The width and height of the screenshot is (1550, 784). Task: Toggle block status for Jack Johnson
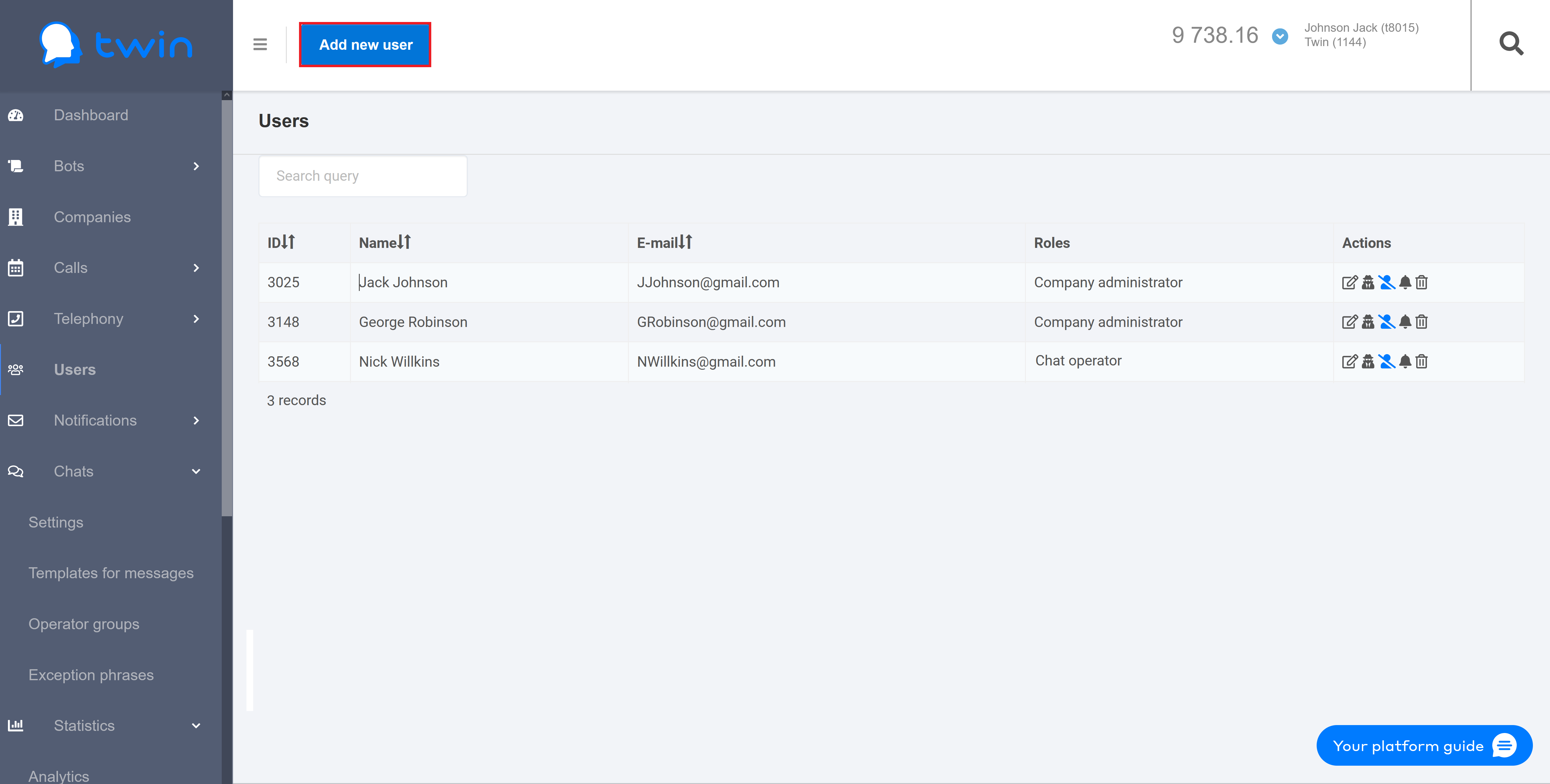[x=1386, y=282]
